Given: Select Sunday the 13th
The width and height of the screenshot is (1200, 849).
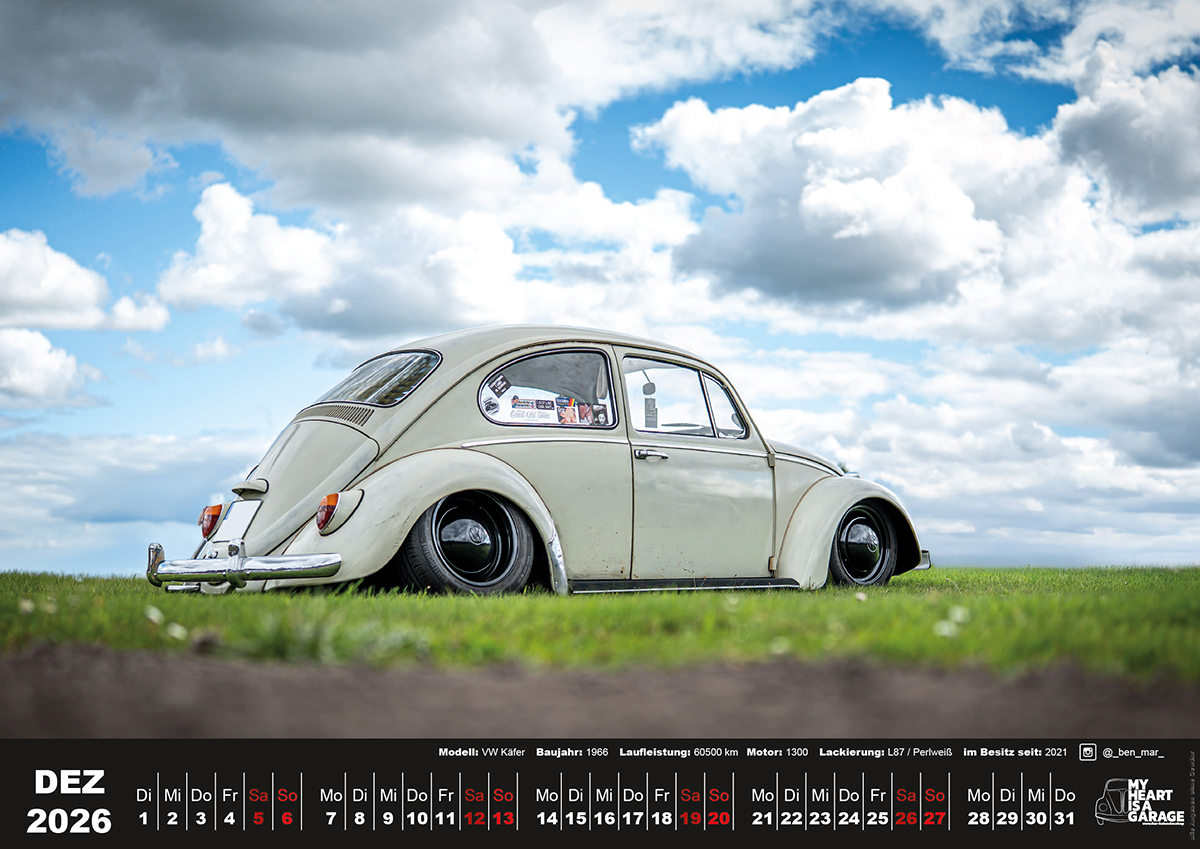Looking at the screenshot, I should [x=503, y=818].
